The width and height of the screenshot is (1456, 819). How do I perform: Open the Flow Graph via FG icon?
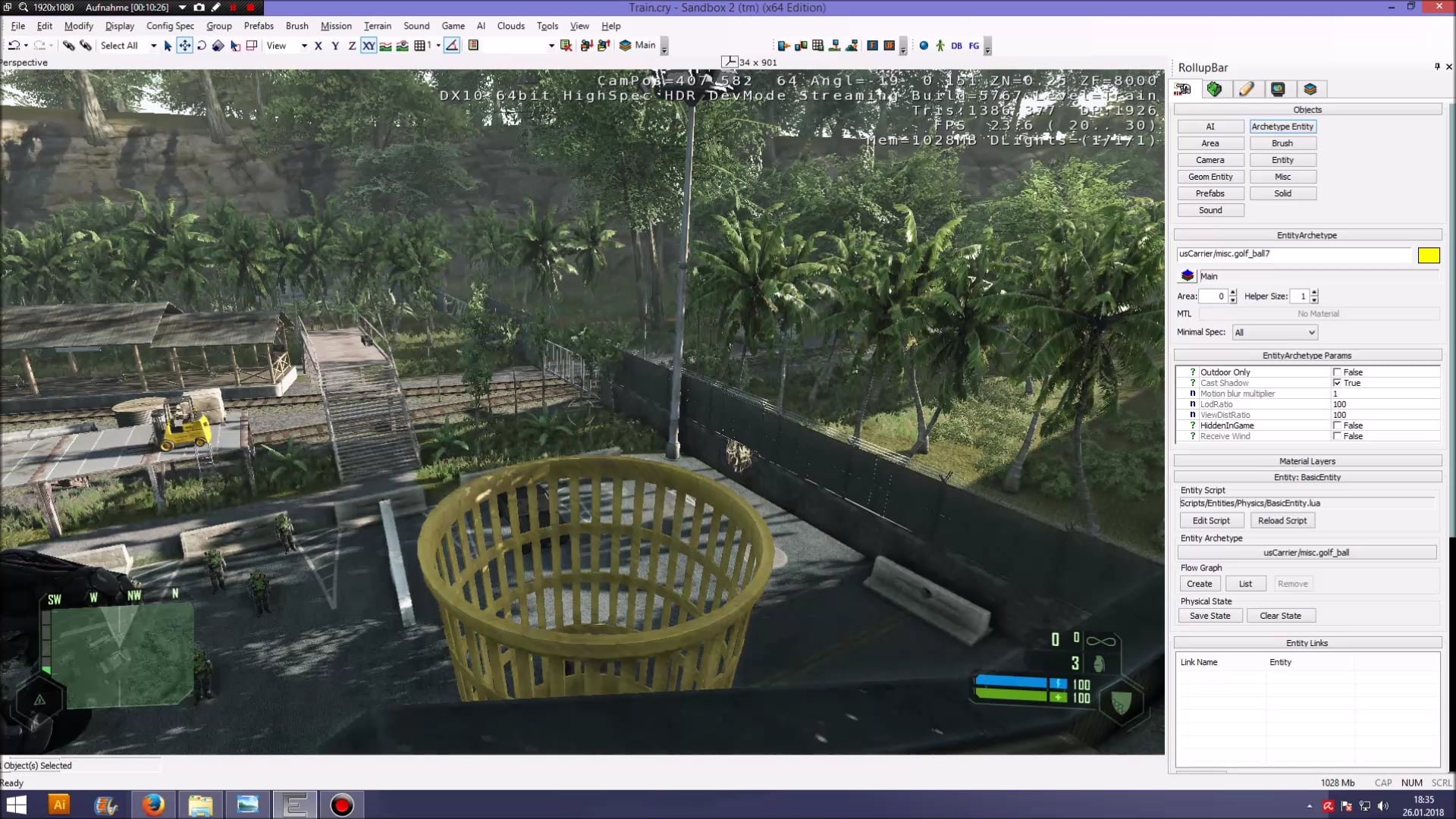coord(974,45)
